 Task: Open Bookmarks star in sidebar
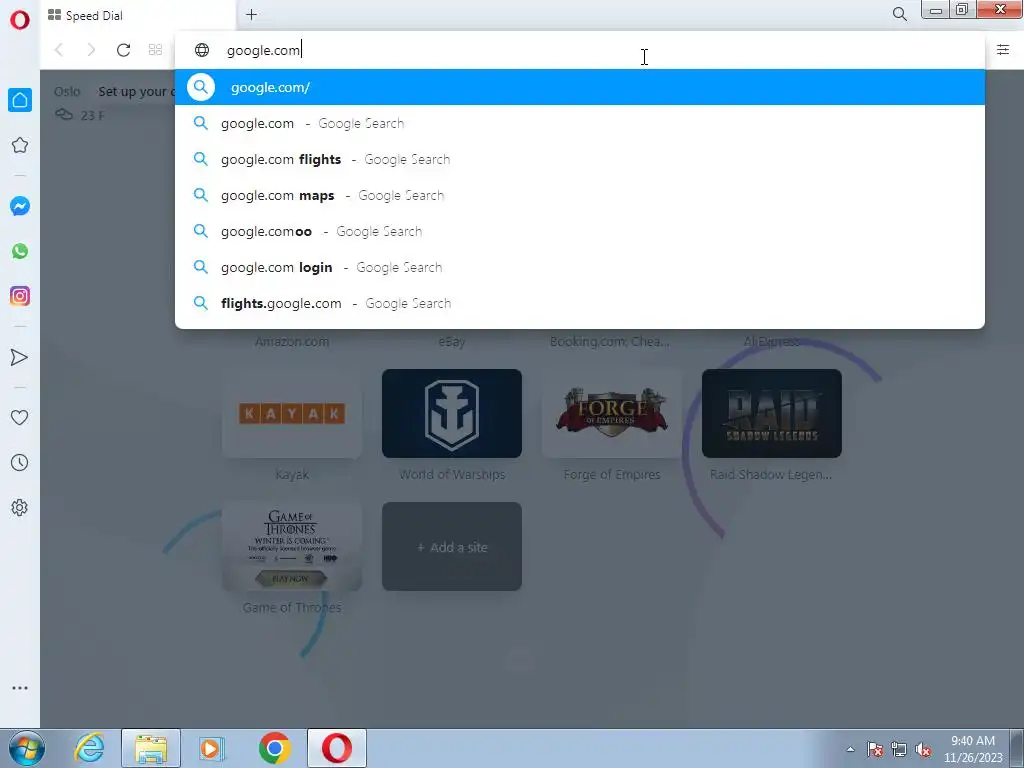pos(20,145)
